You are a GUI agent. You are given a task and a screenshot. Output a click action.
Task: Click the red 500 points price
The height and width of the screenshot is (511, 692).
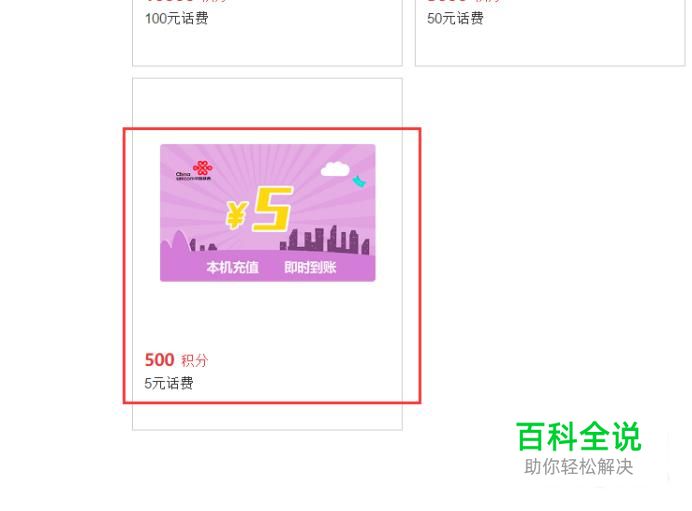pyautogui.click(x=159, y=360)
